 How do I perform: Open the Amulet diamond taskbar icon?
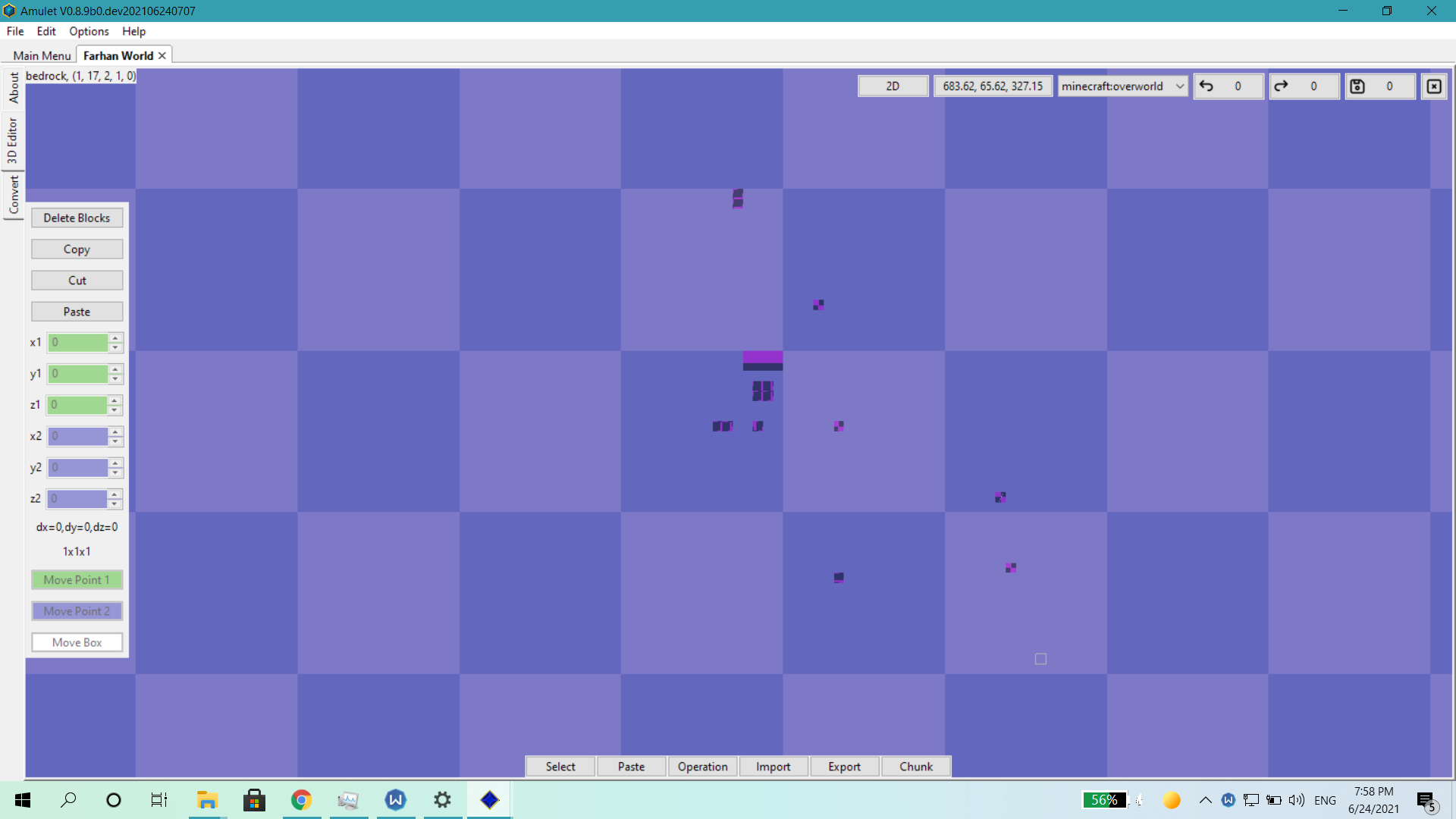[x=490, y=800]
